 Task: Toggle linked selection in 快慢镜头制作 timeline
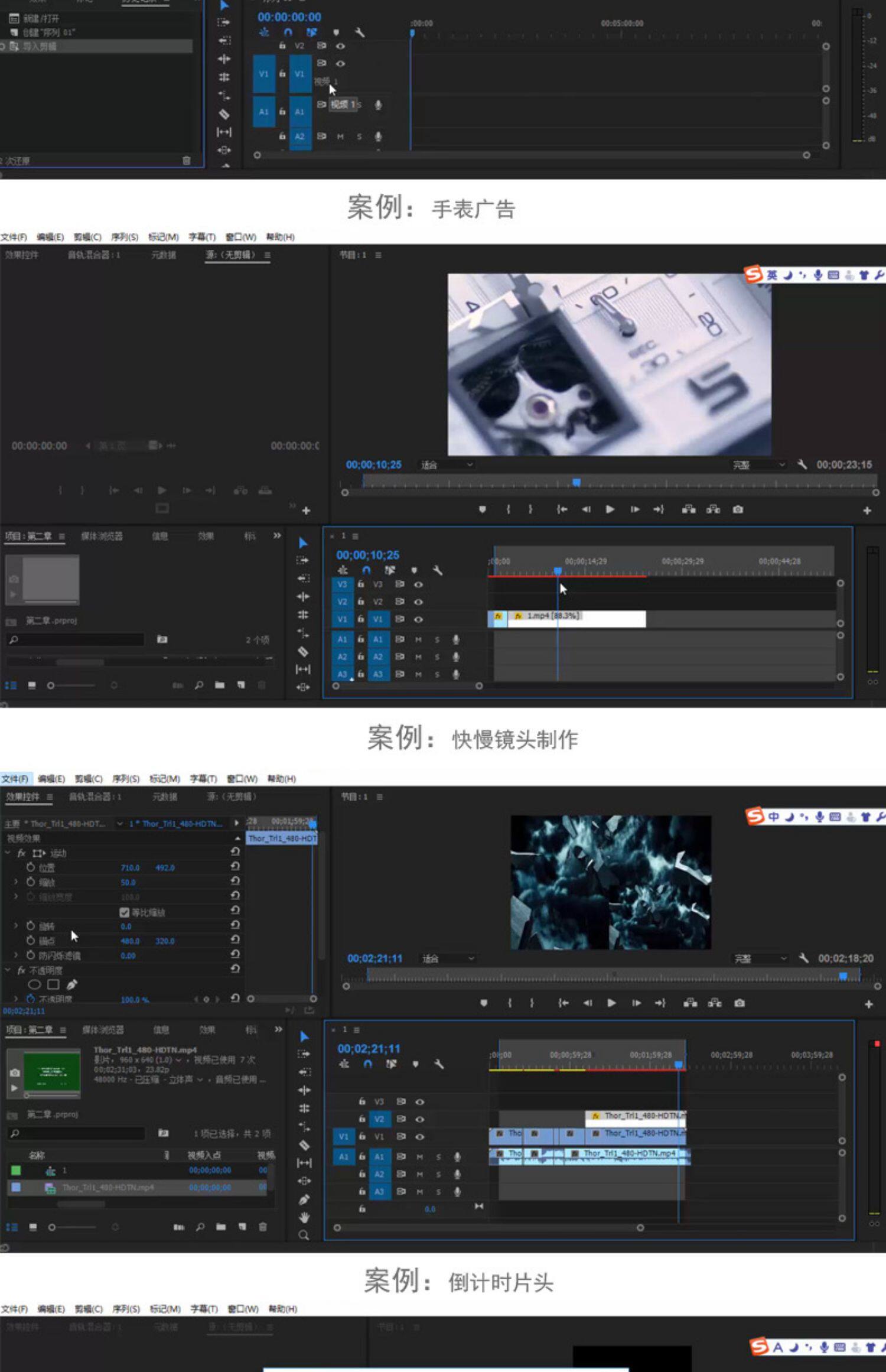point(391,1064)
